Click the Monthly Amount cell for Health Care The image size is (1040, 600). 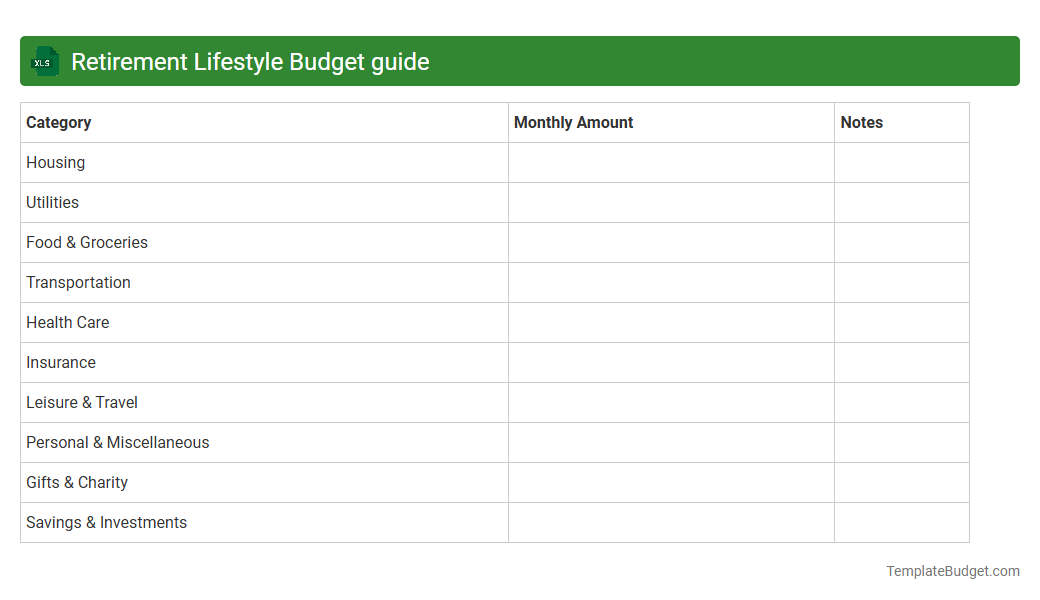point(671,322)
